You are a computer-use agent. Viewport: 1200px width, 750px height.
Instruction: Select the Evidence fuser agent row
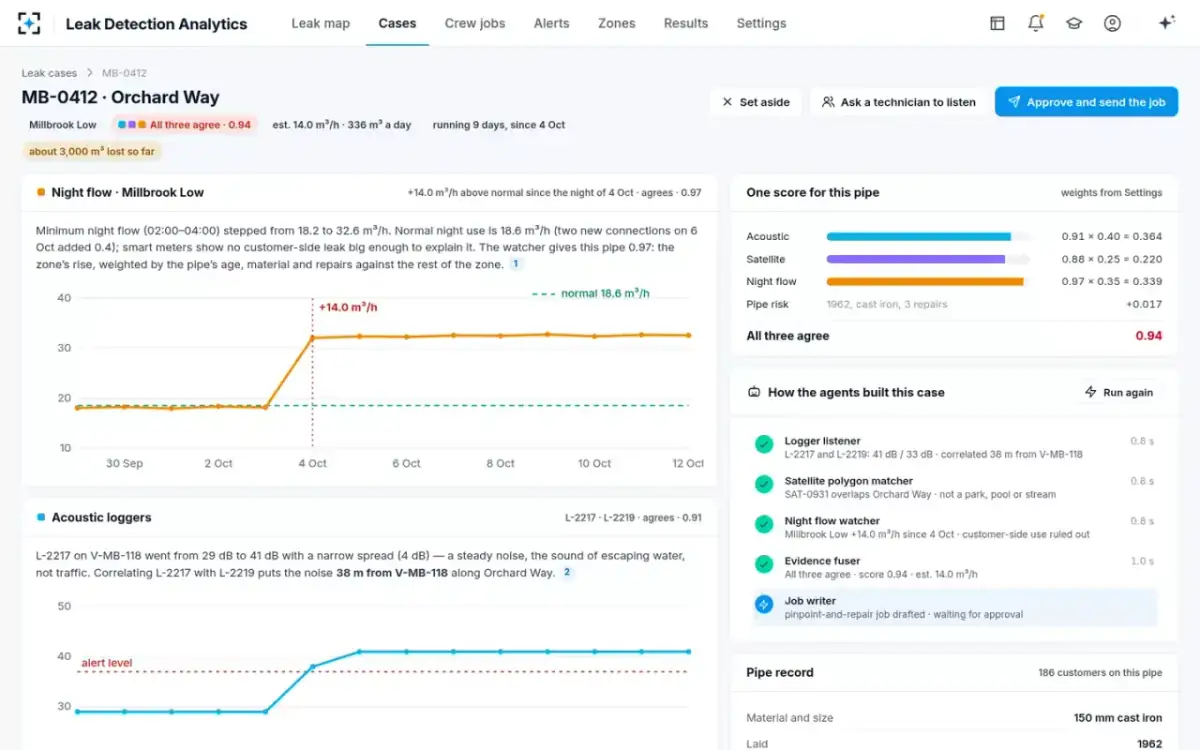tap(955, 567)
